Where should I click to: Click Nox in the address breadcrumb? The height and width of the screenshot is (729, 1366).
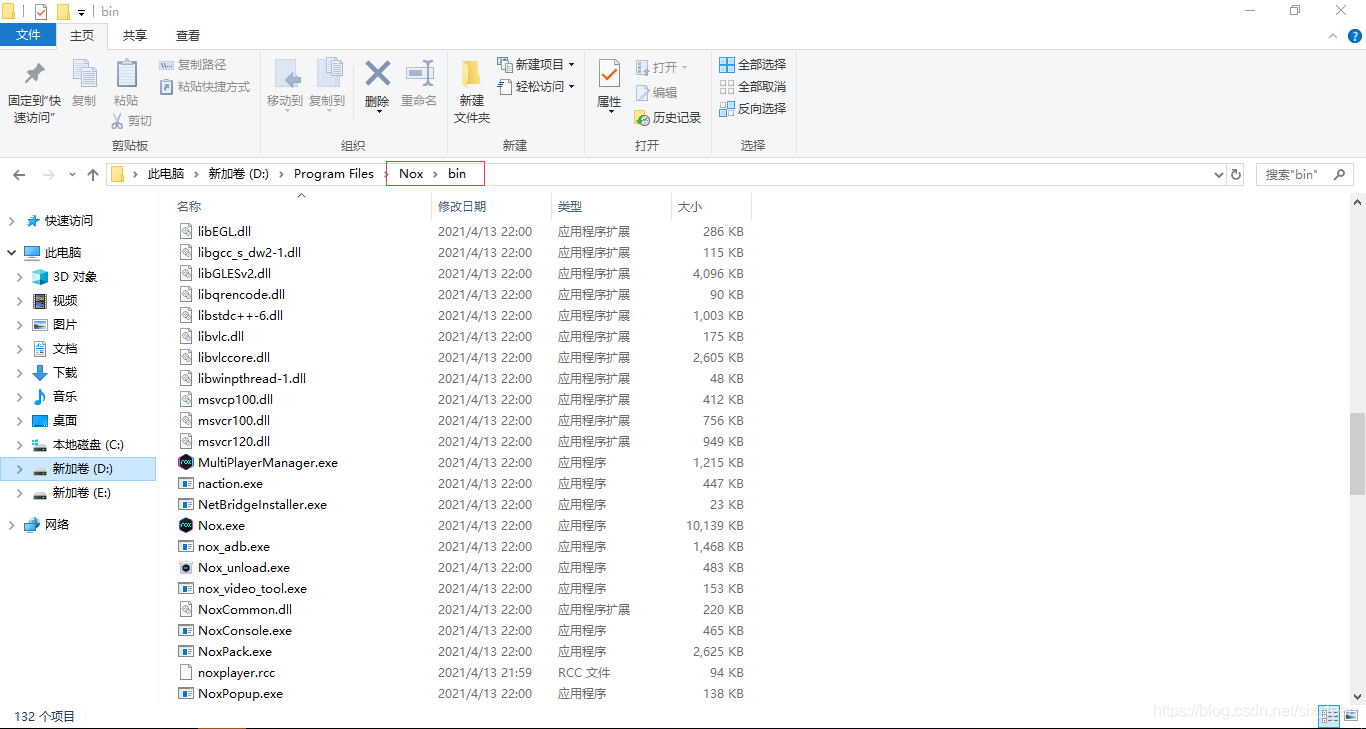(411, 174)
